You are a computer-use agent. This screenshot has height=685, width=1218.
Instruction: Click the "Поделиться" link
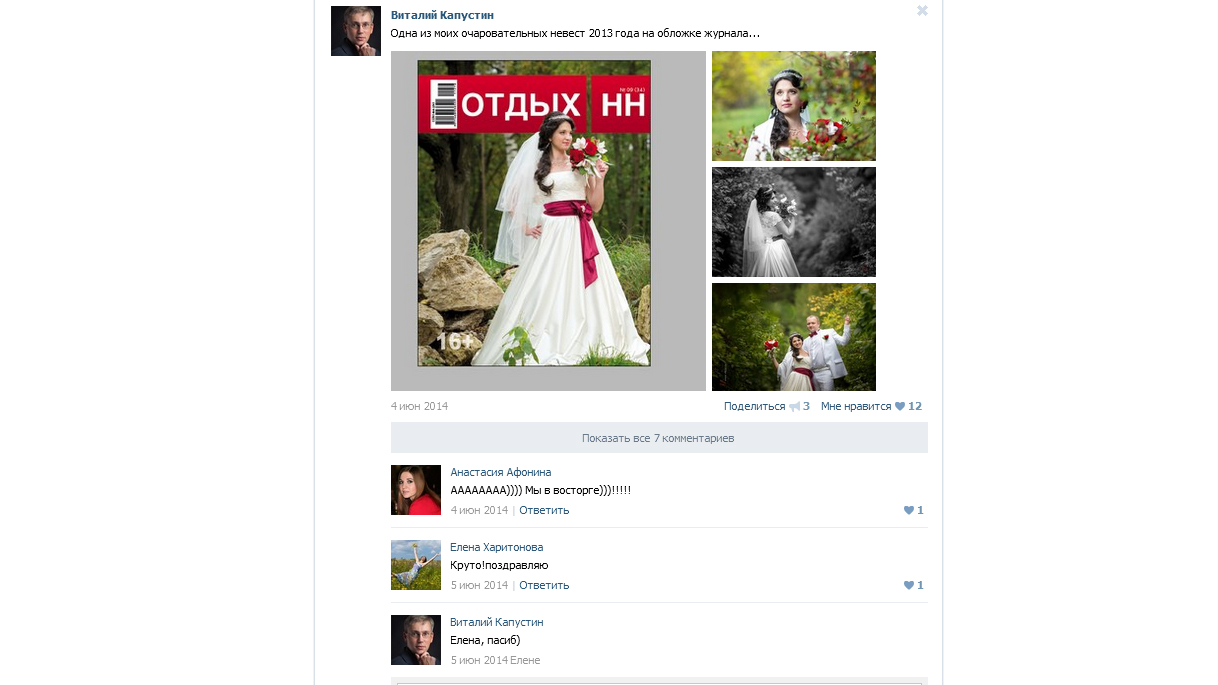[754, 407]
